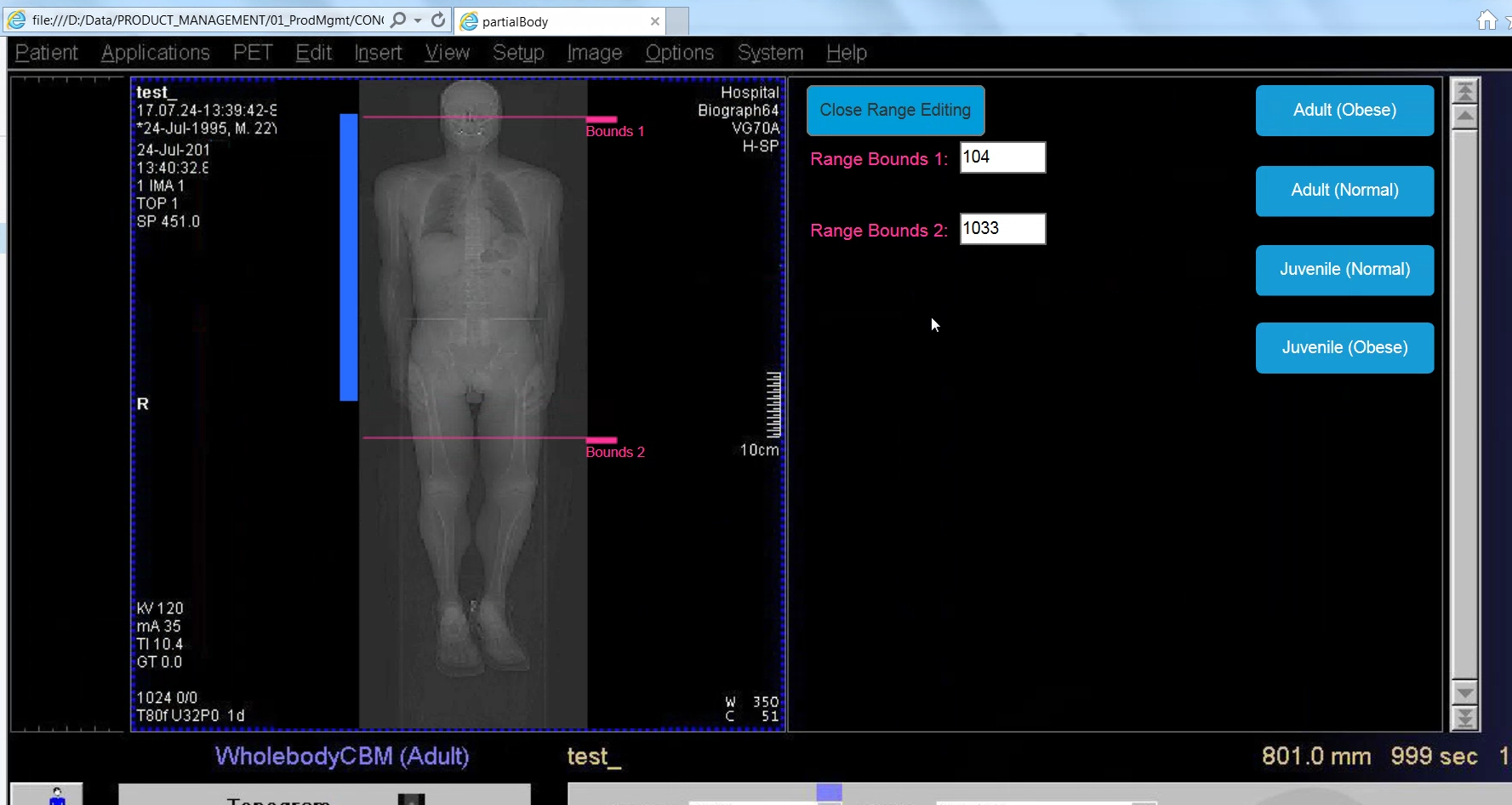The image size is (1512, 805).
Task: Click the Range Bounds 1 label
Action: point(879,159)
